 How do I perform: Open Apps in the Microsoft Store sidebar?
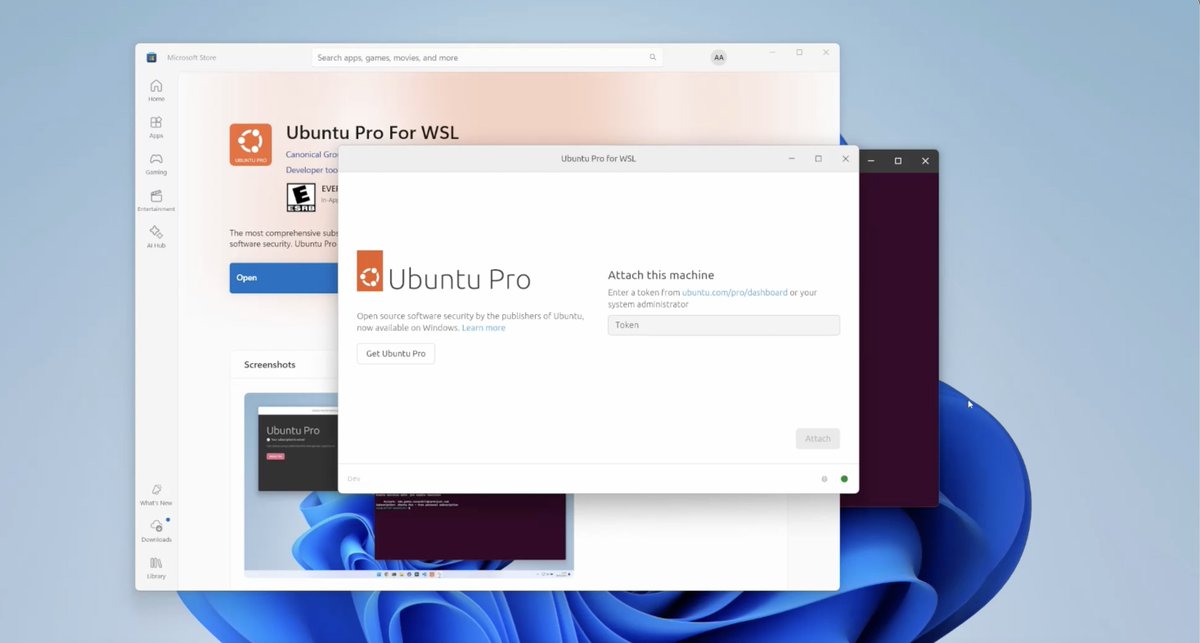(157, 127)
